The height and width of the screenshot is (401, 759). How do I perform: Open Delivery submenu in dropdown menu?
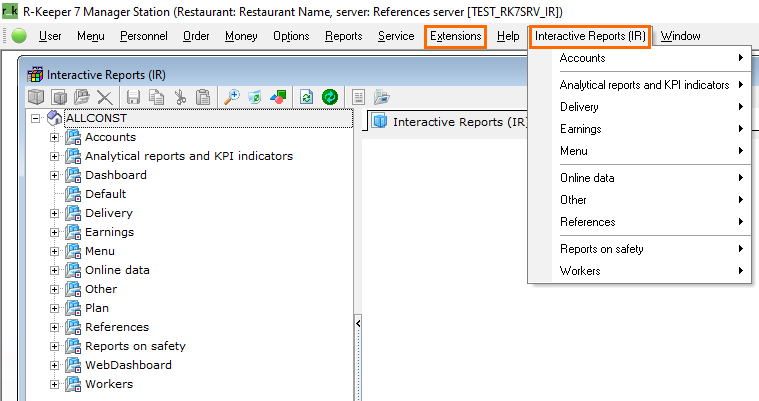(639, 107)
